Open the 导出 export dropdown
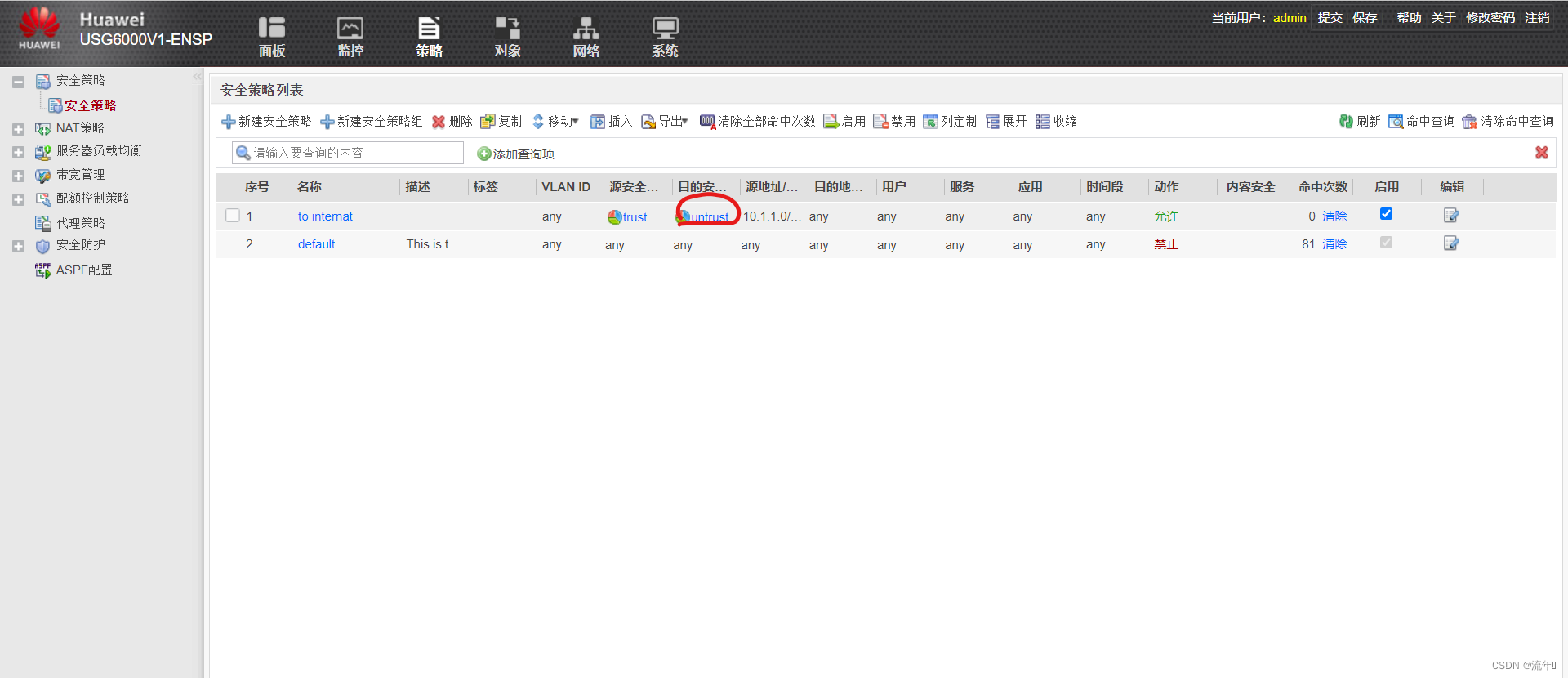This screenshot has height=678, width=1568. [664, 121]
